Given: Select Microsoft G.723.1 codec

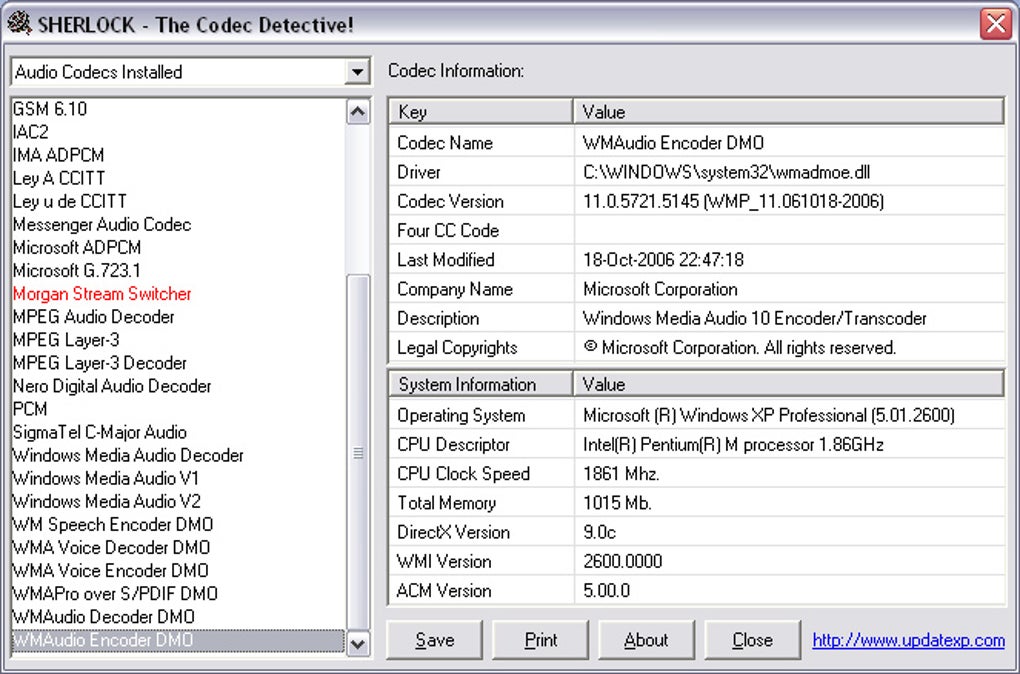Looking at the screenshot, I should [77, 271].
